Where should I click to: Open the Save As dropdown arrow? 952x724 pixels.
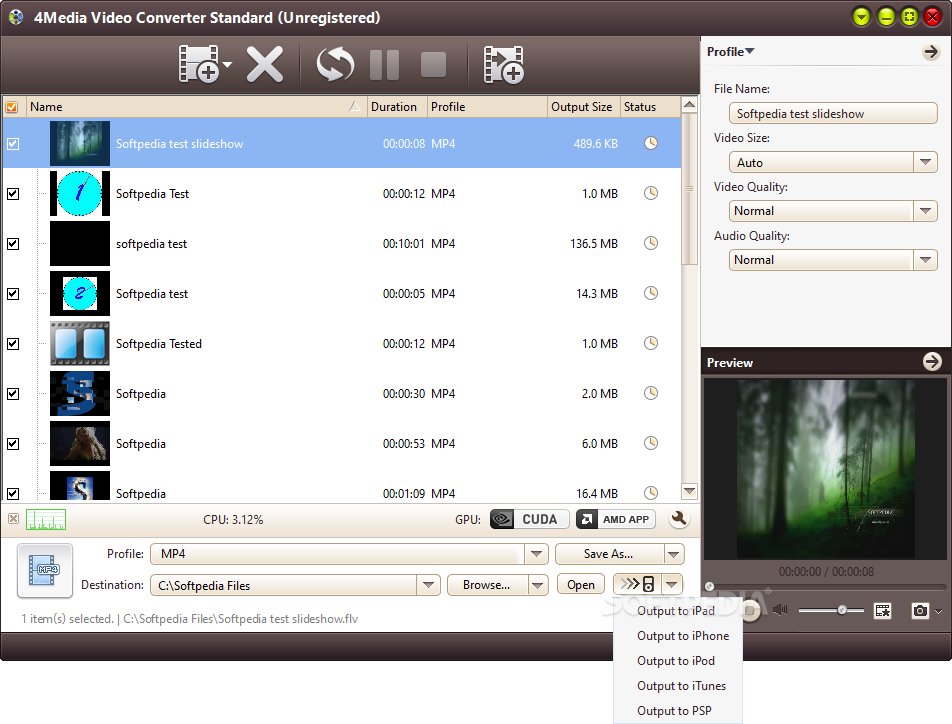pyautogui.click(x=673, y=554)
